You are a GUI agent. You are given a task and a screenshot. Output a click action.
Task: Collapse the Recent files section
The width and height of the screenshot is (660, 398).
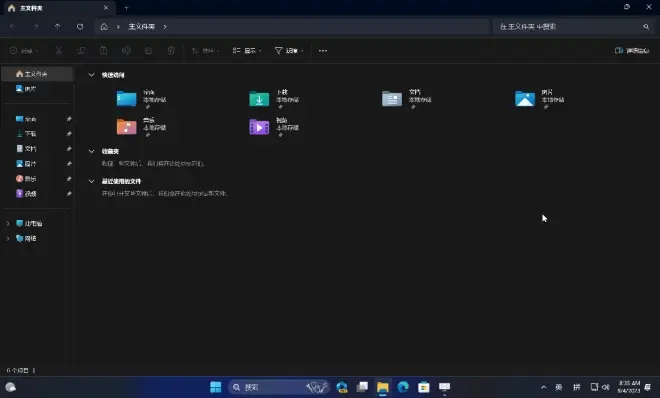[91, 181]
